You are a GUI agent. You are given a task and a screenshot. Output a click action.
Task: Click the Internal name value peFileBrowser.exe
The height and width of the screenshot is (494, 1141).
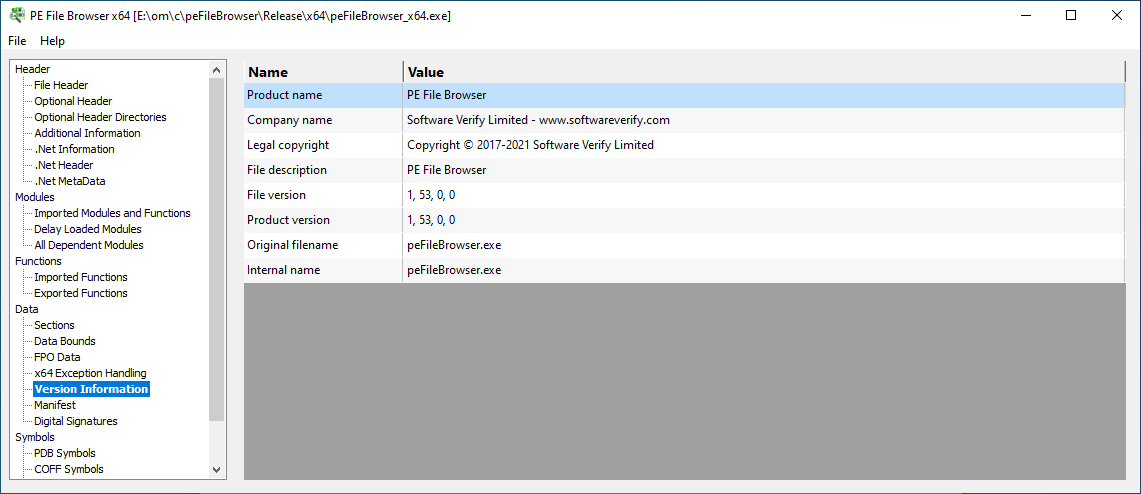pyautogui.click(x=454, y=270)
